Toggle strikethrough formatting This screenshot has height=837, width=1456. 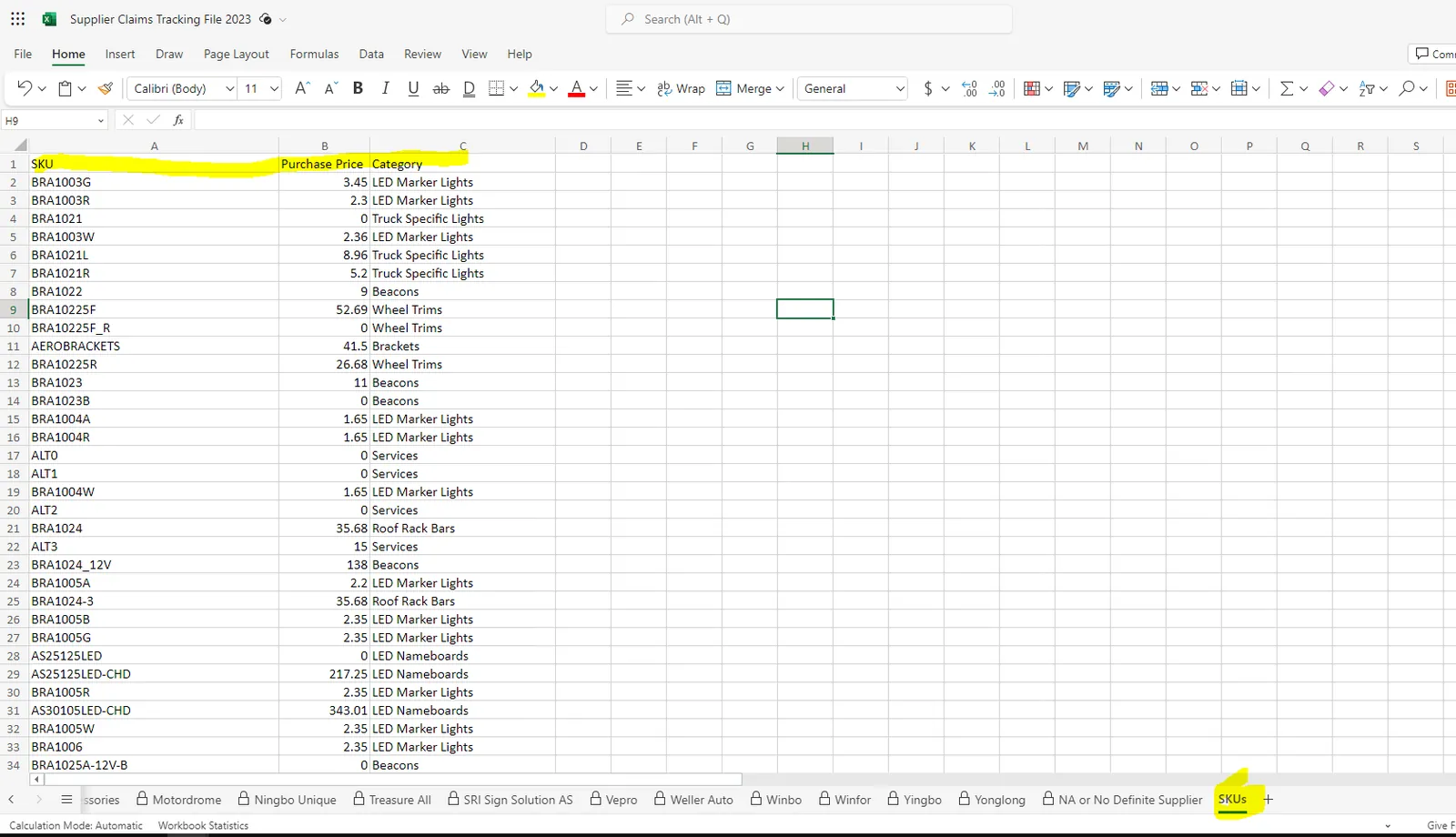coord(441,88)
